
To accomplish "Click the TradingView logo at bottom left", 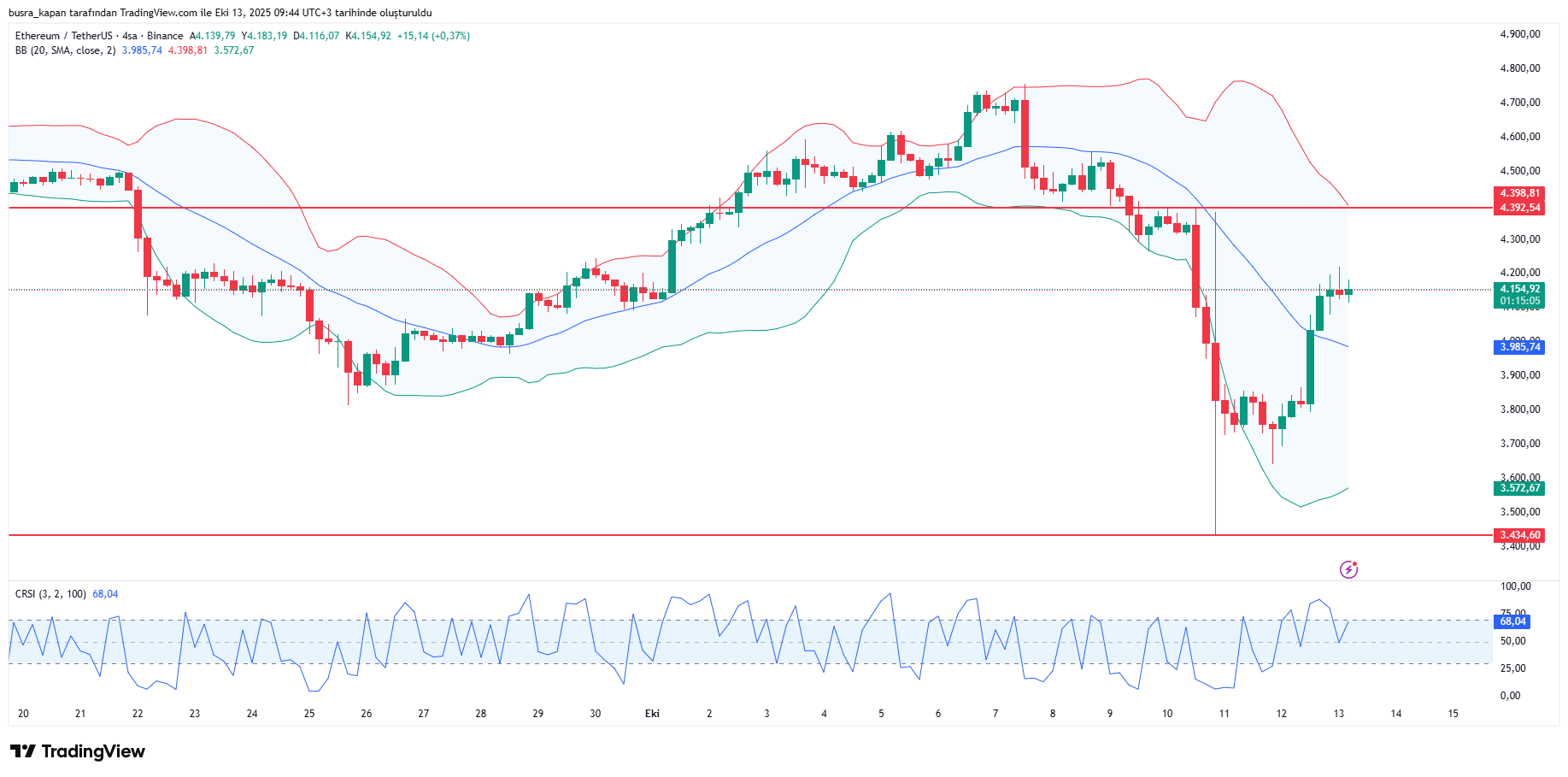I will (78, 751).
